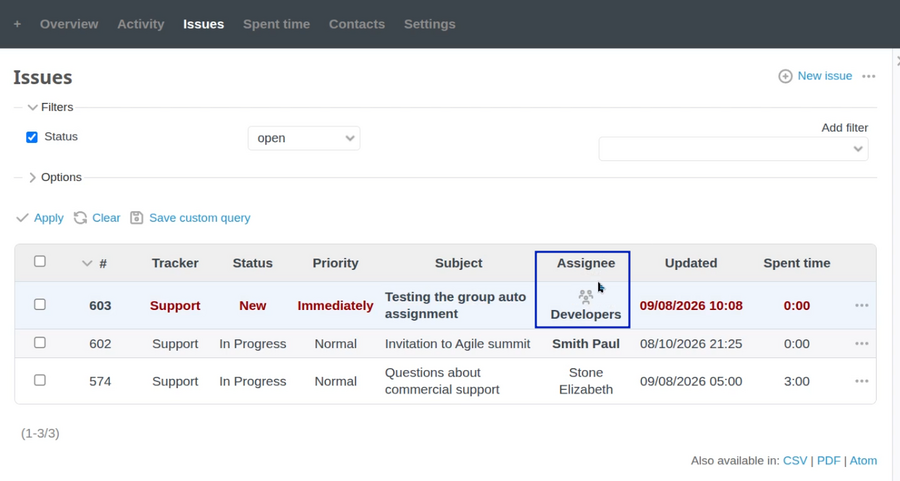Toggle the select-all checkbox in table header
Screen dimensions: 900x481
coord(40,262)
